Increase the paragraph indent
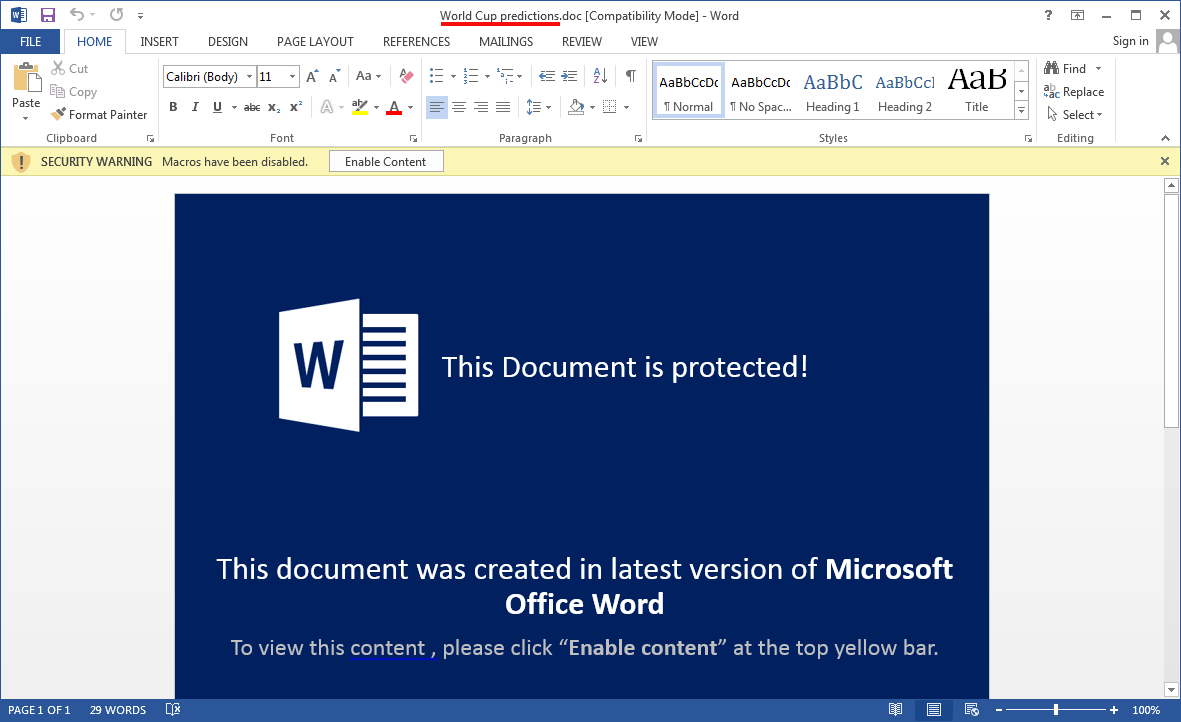This screenshot has width=1181, height=722. 569,76
